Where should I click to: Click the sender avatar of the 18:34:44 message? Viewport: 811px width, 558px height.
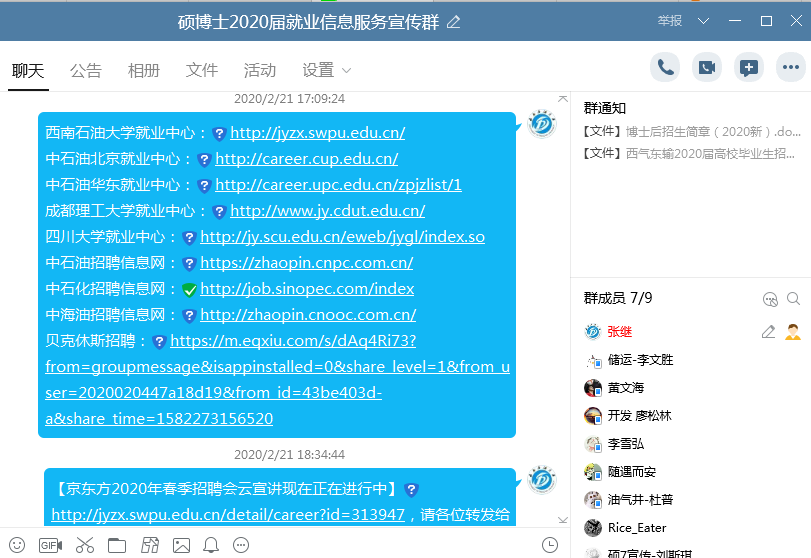542,479
